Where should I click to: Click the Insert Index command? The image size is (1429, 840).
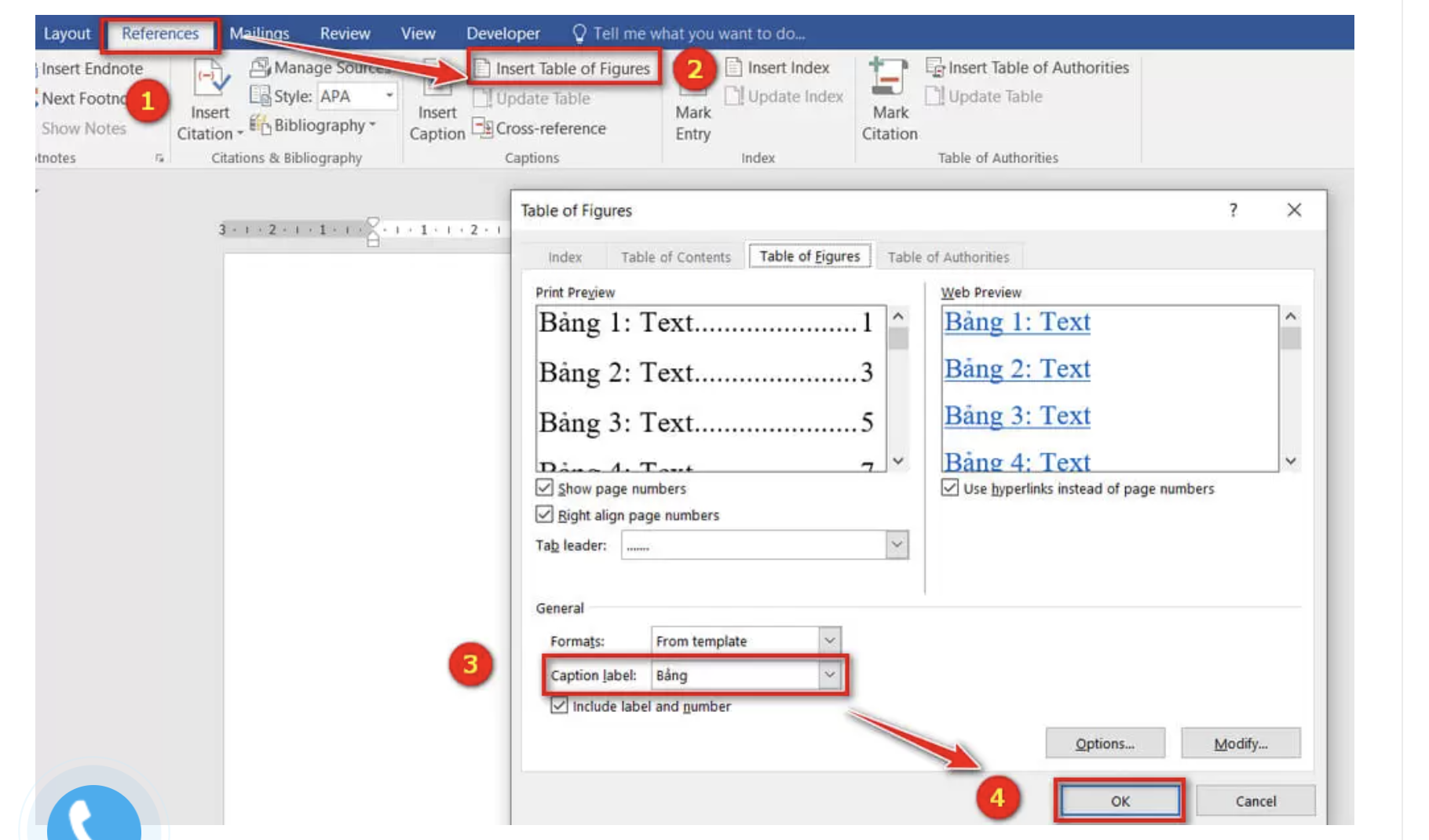pyautogui.click(x=778, y=68)
